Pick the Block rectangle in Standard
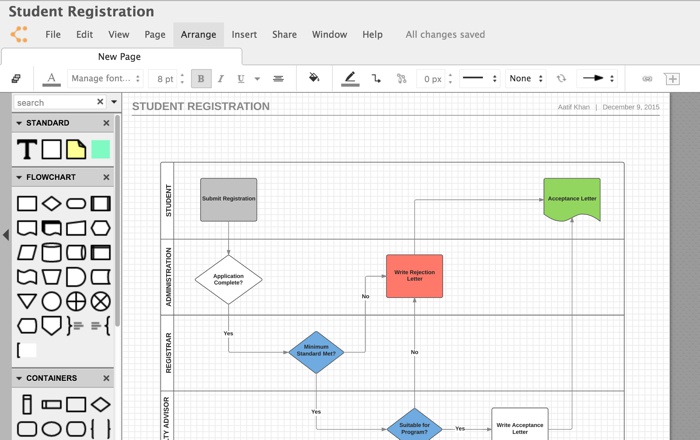 (x=51, y=149)
